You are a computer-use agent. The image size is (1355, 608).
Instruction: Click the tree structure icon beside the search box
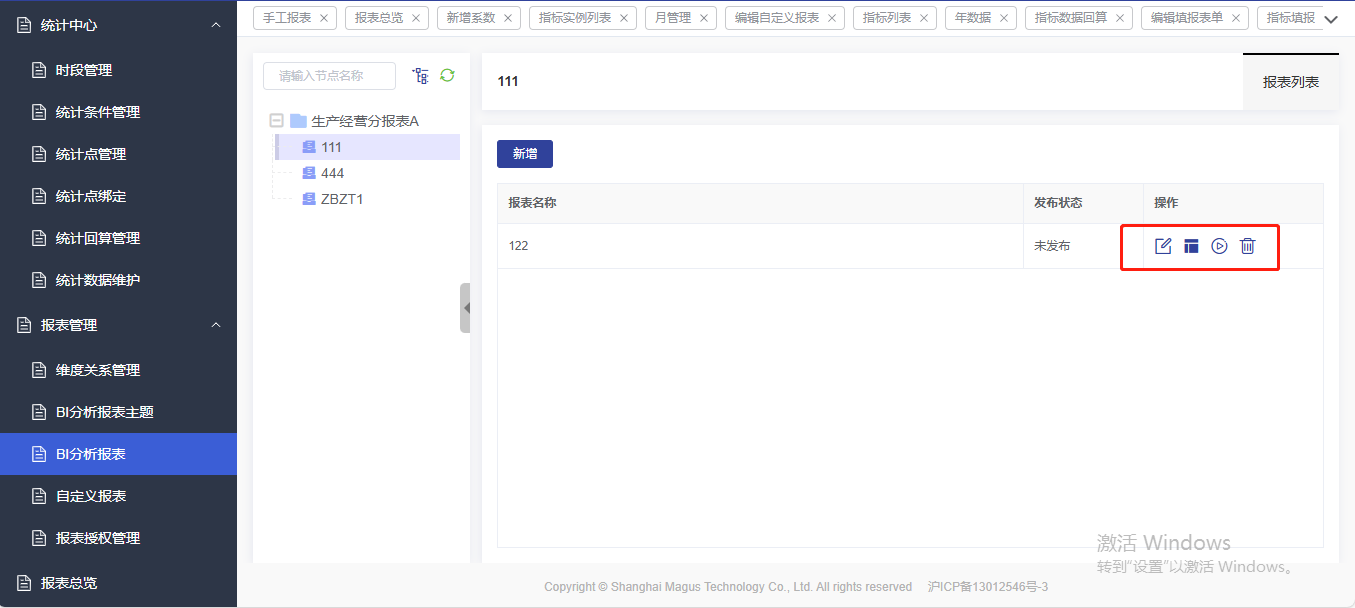pos(420,75)
